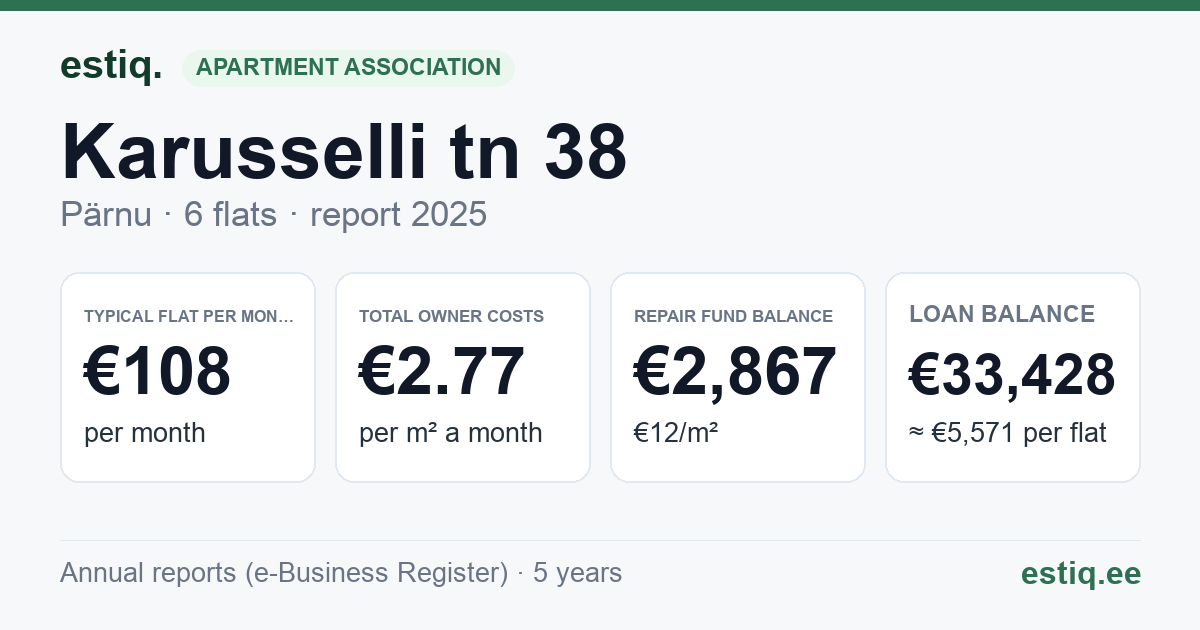Select the €108 value

(157, 371)
